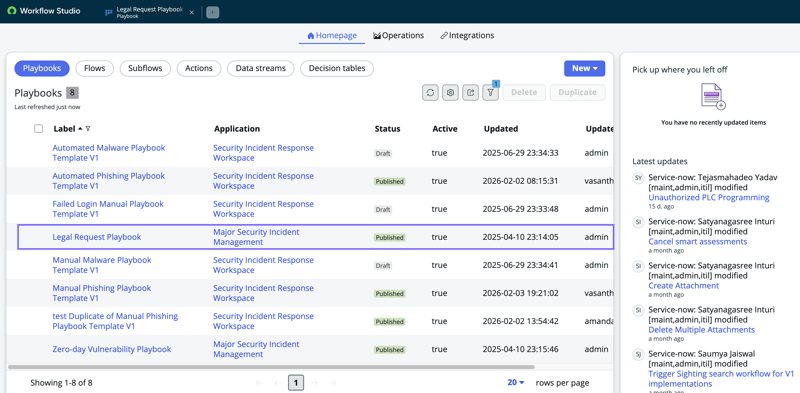
Task: Click Draft status in Failed Login row
Action: 383,209
